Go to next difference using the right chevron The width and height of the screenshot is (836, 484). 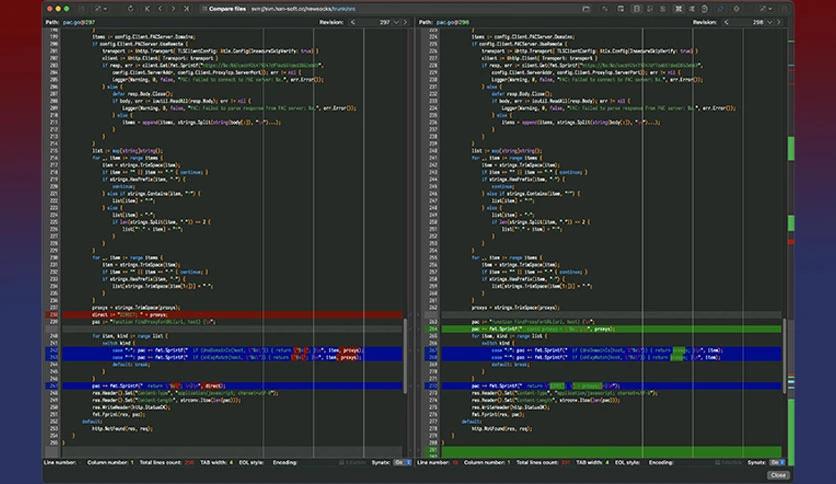(173, 9)
